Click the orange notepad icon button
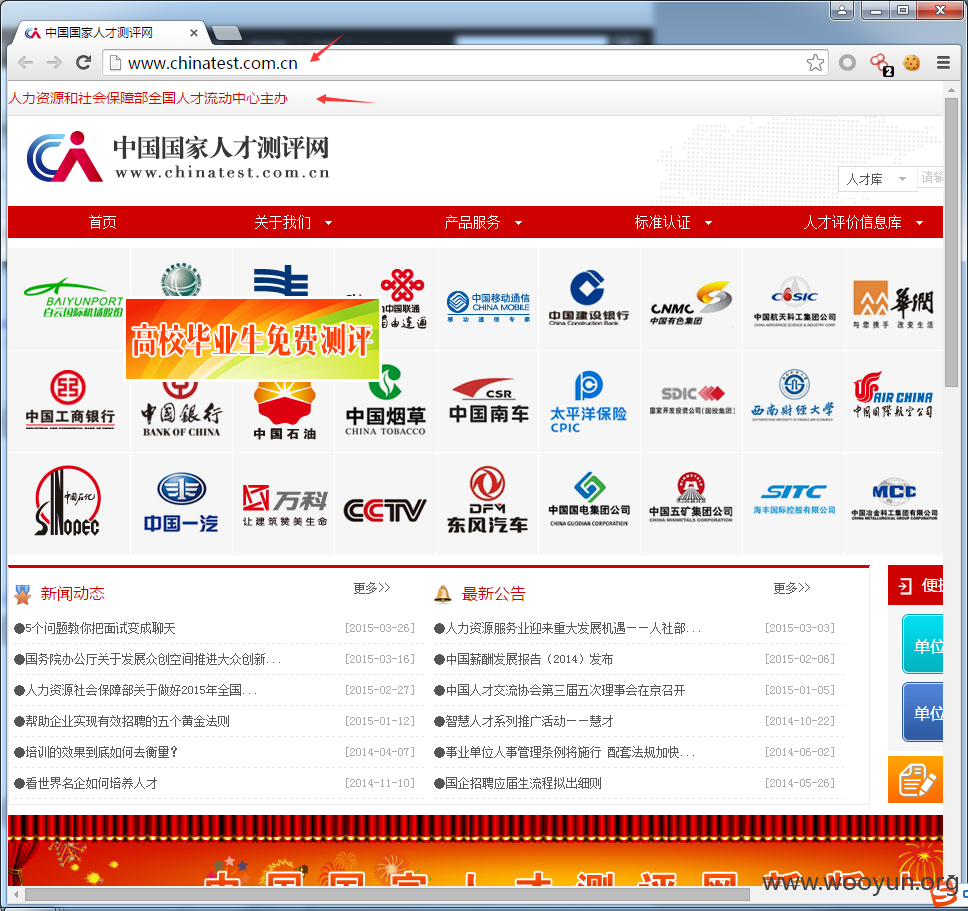The image size is (968, 911). [916, 780]
